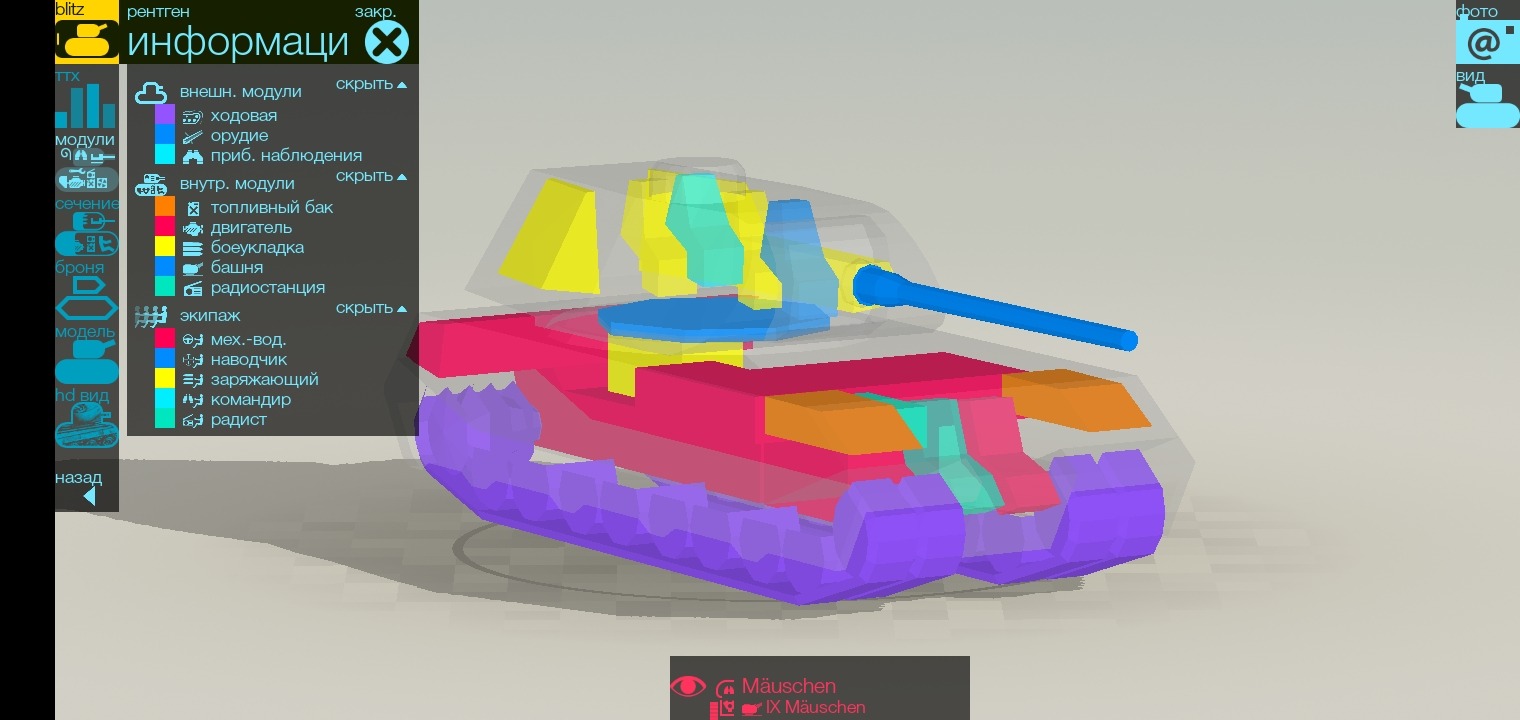Click the gunner icon next to наводчик

(193, 360)
